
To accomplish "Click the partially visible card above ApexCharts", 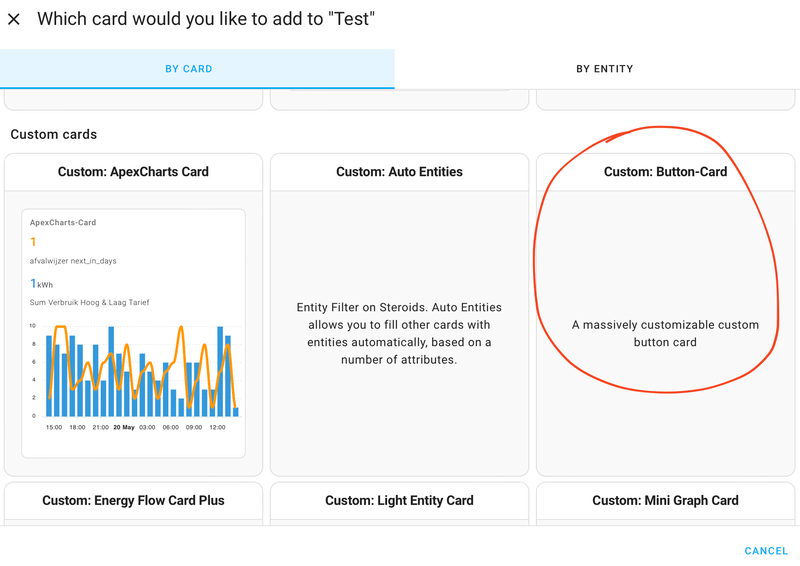I will tap(133, 99).
